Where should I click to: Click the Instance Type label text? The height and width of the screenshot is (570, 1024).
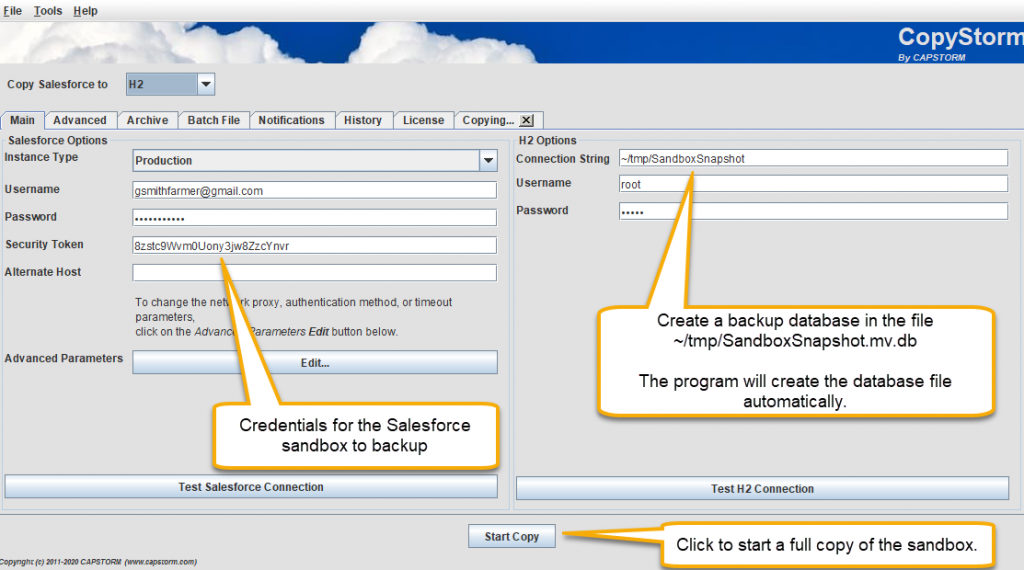(x=41, y=157)
